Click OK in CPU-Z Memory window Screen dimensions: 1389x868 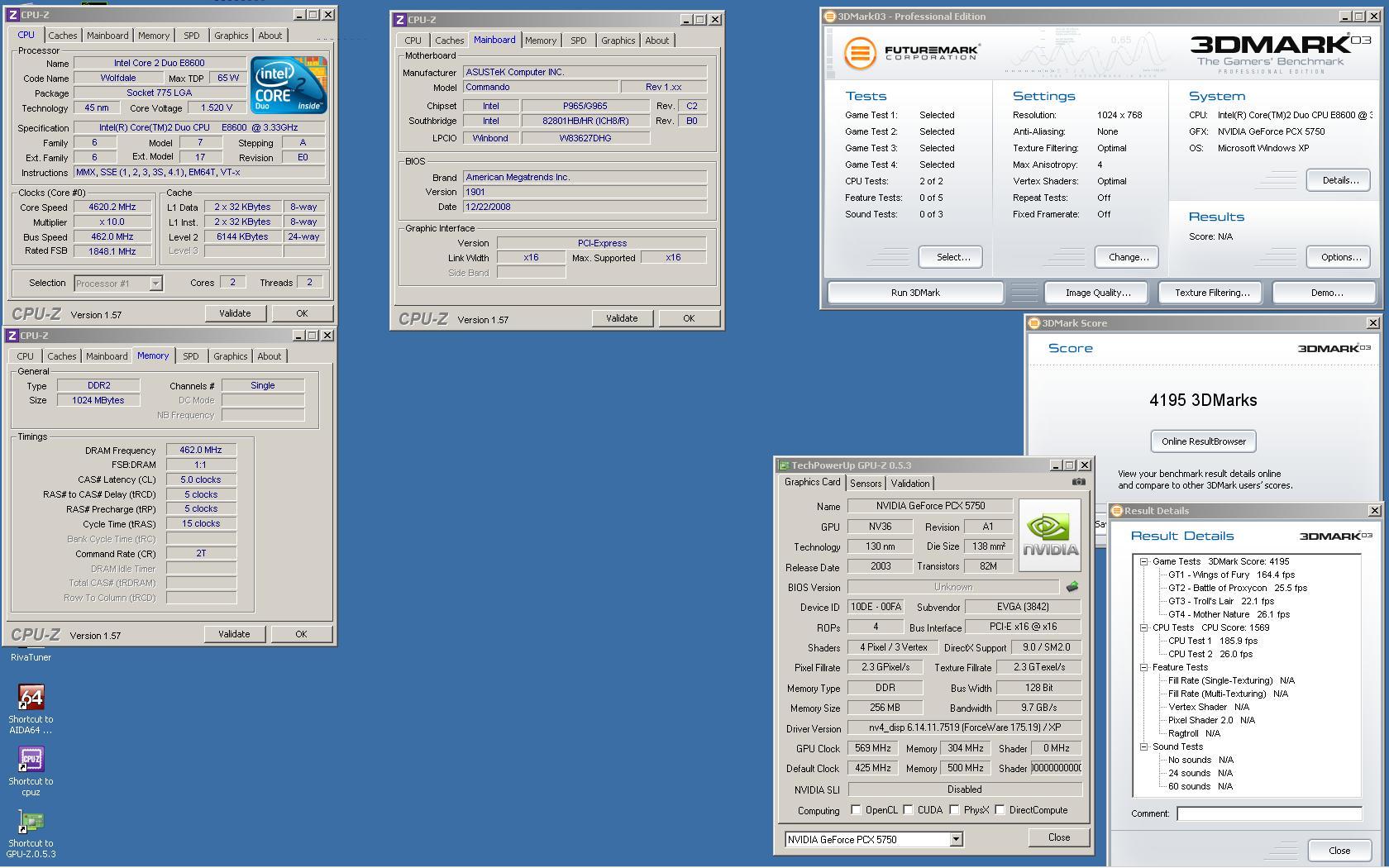point(301,634)
